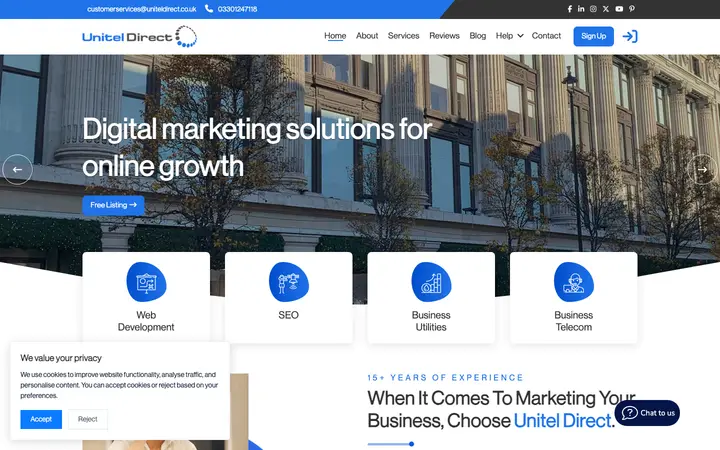Image resolution: width=720 pixels, height=450 pixels.
Task: Open the X (Twitter) icon
Action: [x=606, y=9]
